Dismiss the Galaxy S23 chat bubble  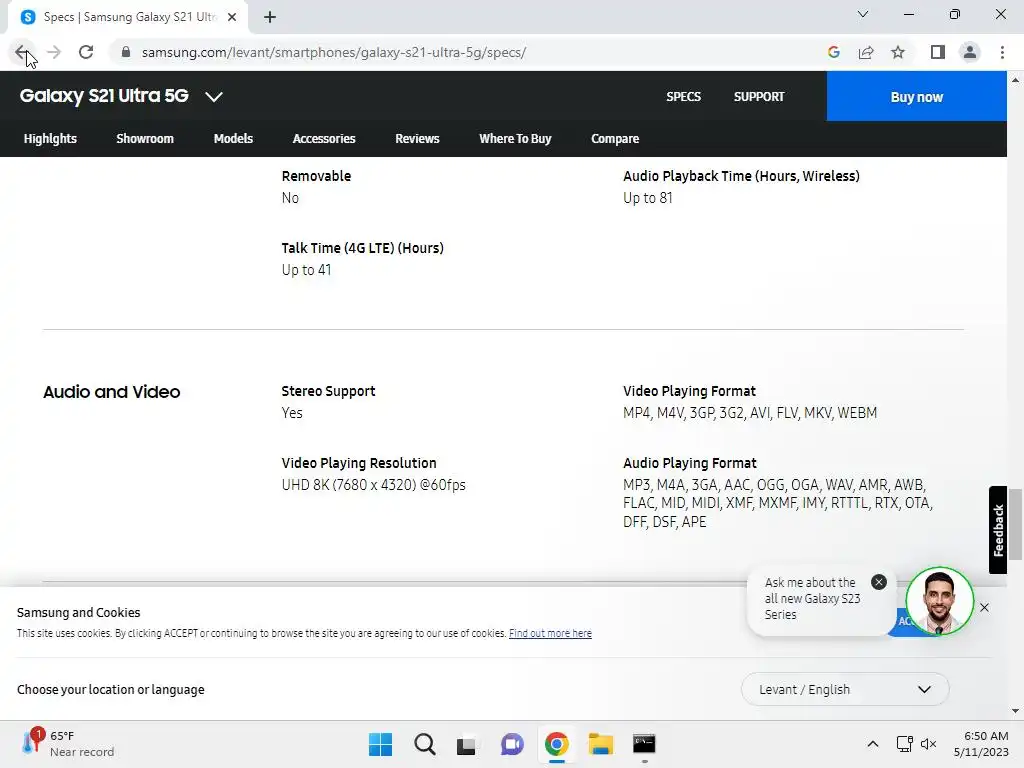click(x=879, y=582)
